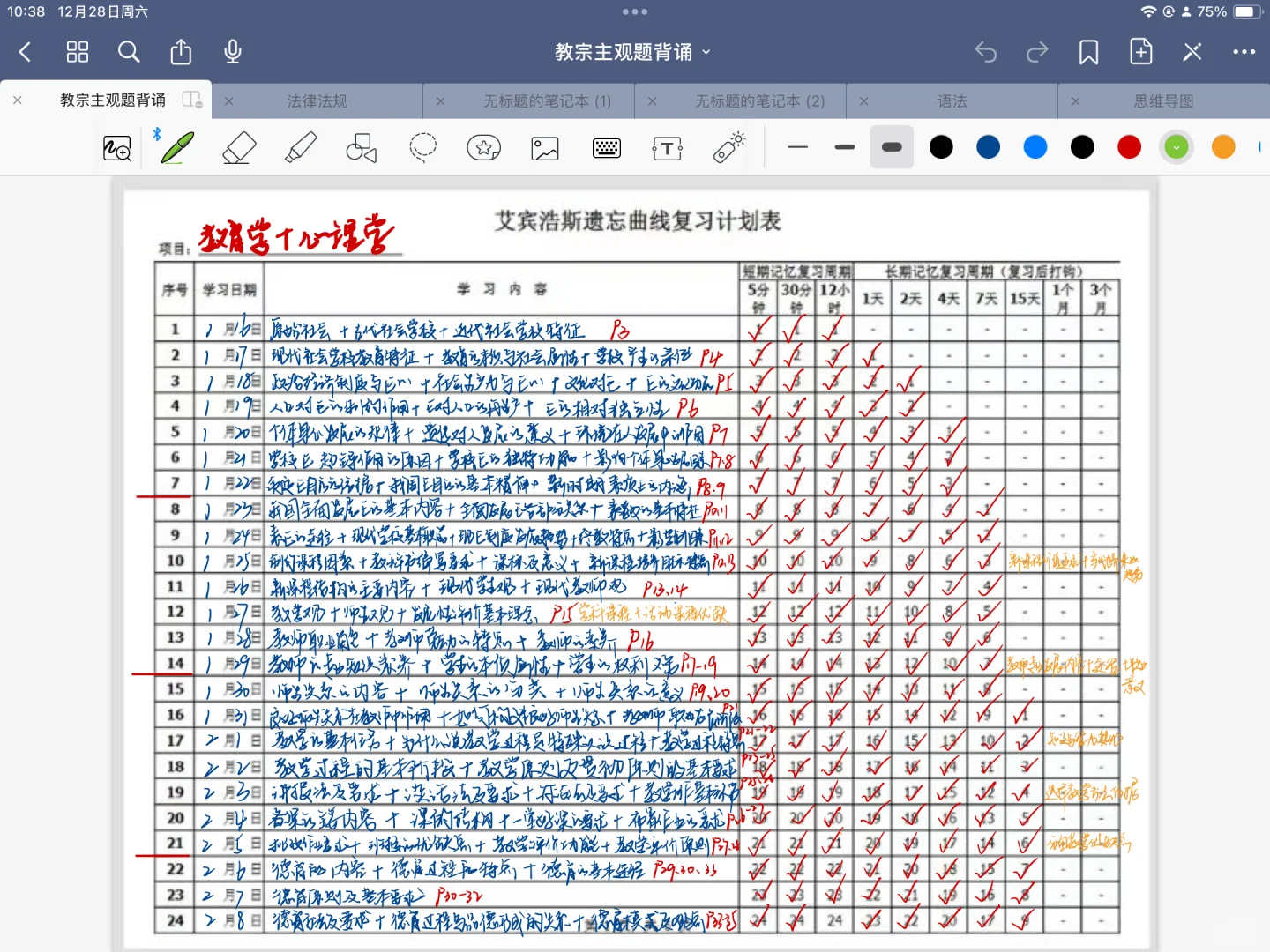Activate the lasso selection tool
1270x952 pixels.
point(423,147)
